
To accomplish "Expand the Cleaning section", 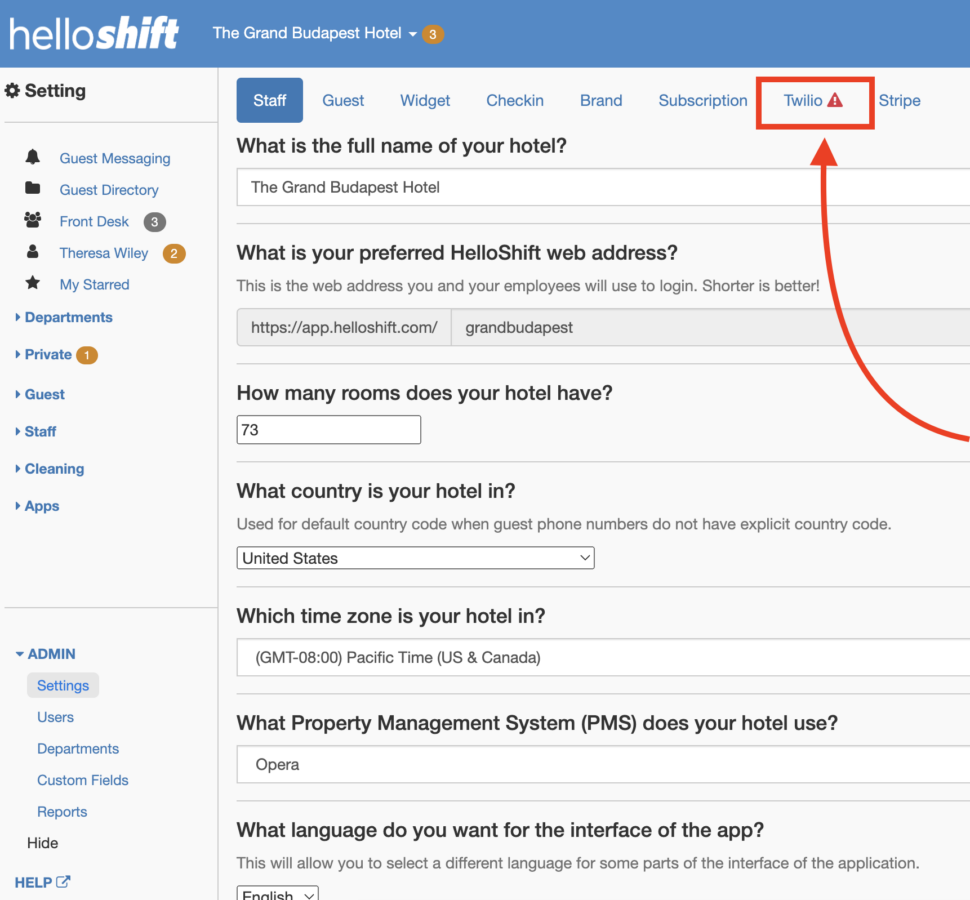I will pos(50,468).
